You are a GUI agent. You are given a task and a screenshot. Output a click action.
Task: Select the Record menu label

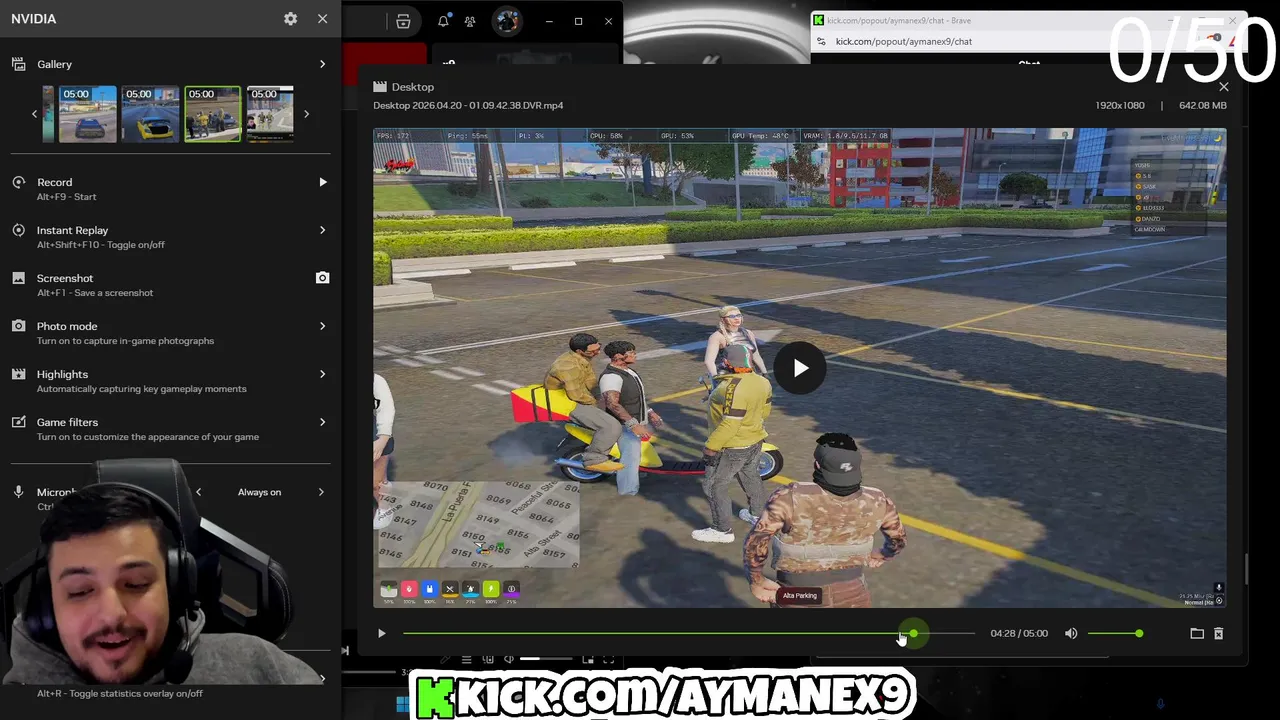(x=54, y=182)
